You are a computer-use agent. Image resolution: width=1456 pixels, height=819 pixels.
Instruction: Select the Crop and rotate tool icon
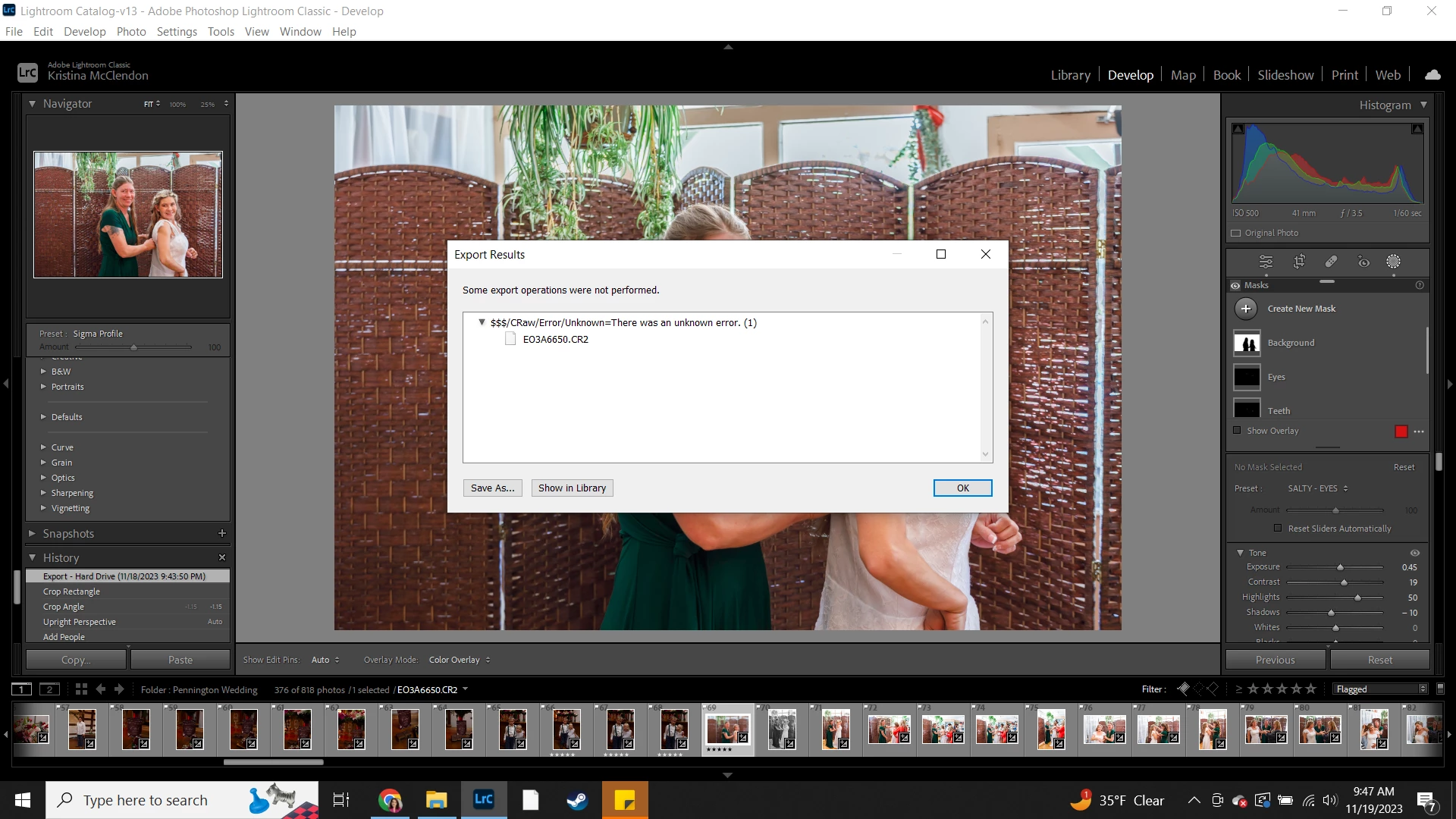pos(1299,262)
